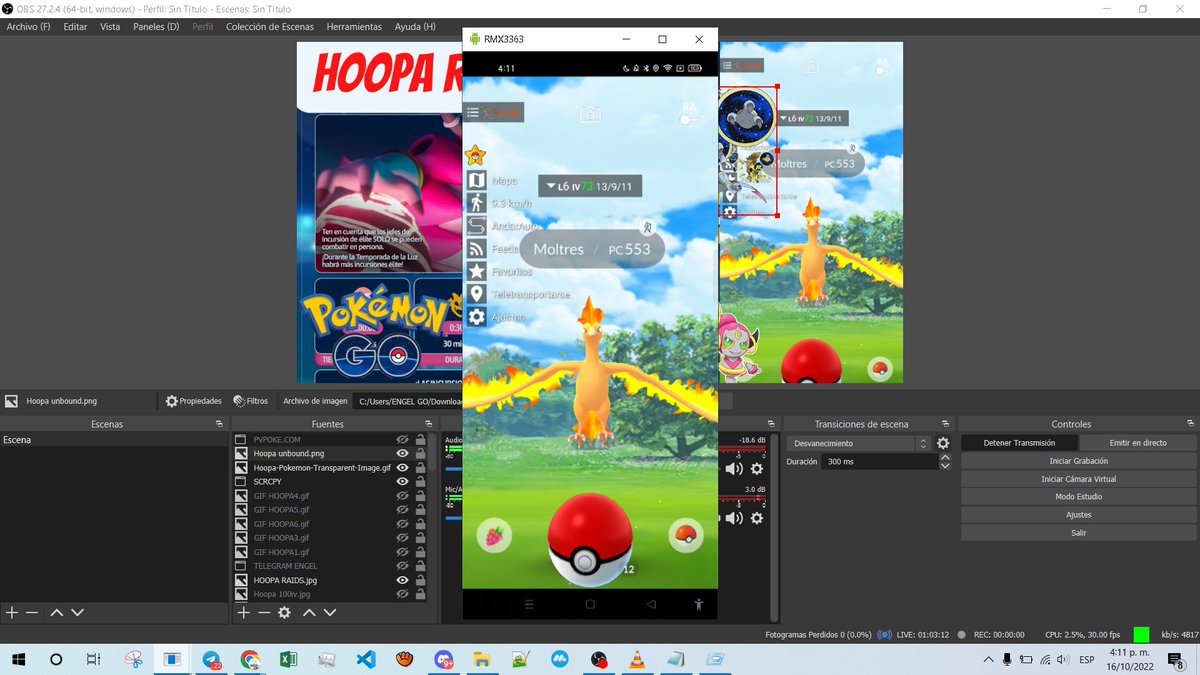Show TELEGRAM ENGEL source
The width and height of the screenshot is (1200, 675).
point(402,566)
